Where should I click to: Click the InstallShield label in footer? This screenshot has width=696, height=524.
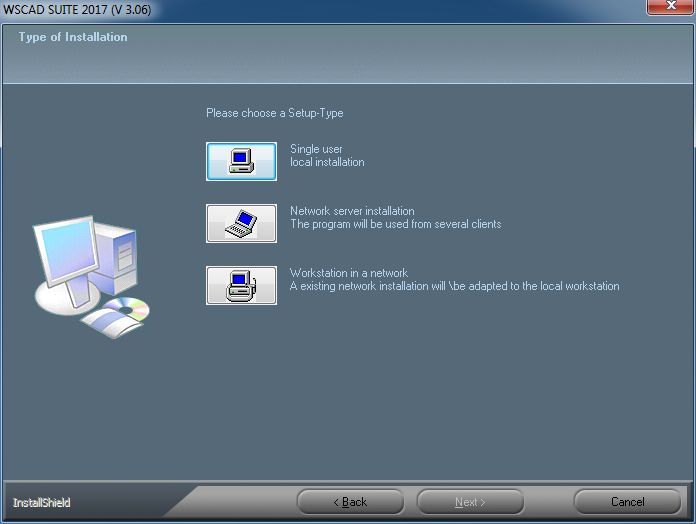click(42, 503)
